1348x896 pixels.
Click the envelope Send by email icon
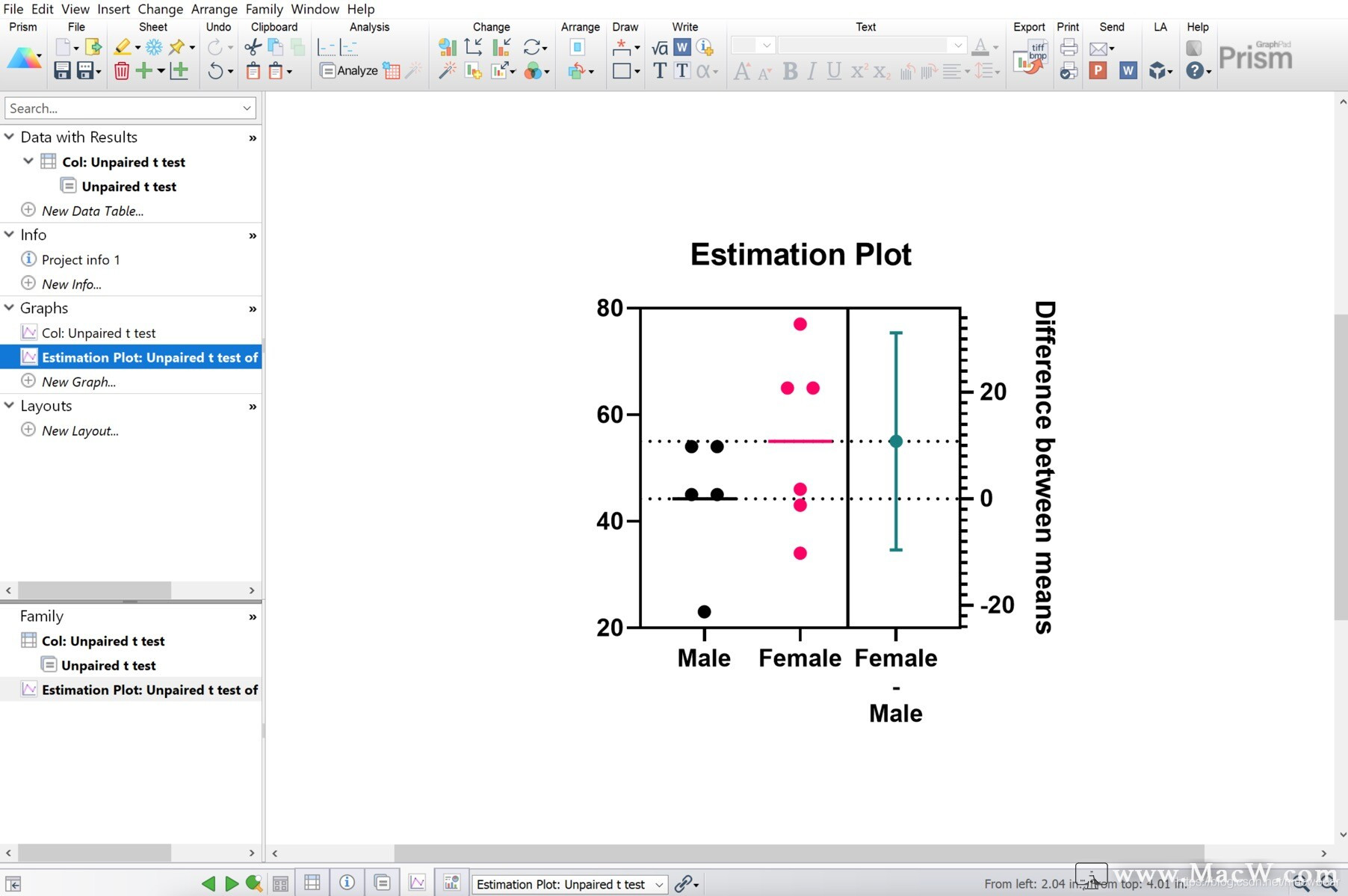pyautogui.click(x=1098, y=49)
